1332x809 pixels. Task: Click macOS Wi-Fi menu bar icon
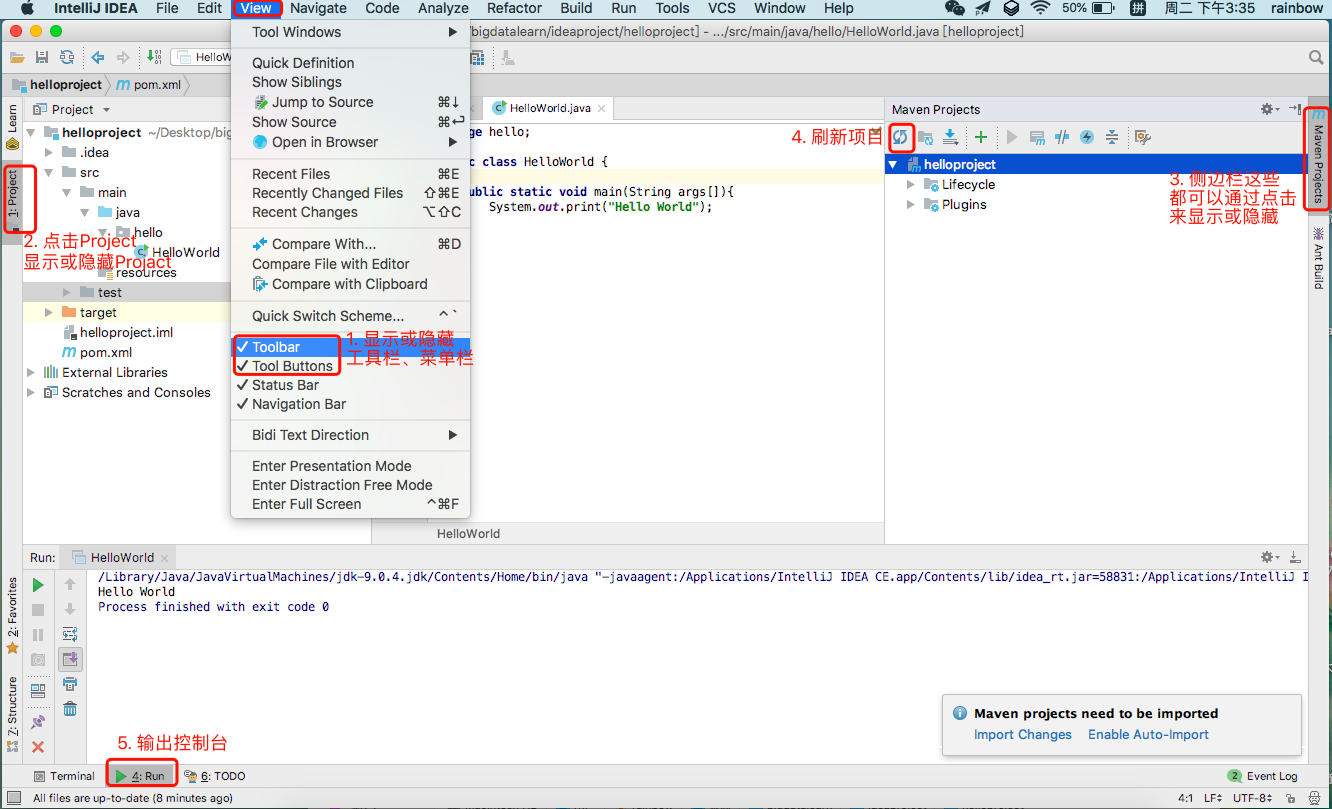(x=1040, y=8)
